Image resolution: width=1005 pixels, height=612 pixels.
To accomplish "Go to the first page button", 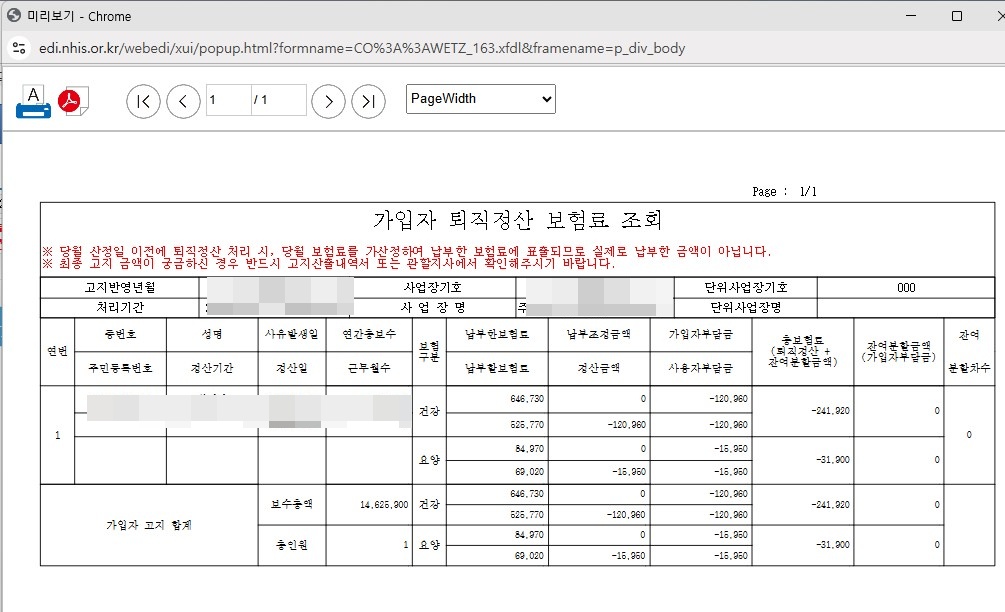I will click(x=143, y=101).
